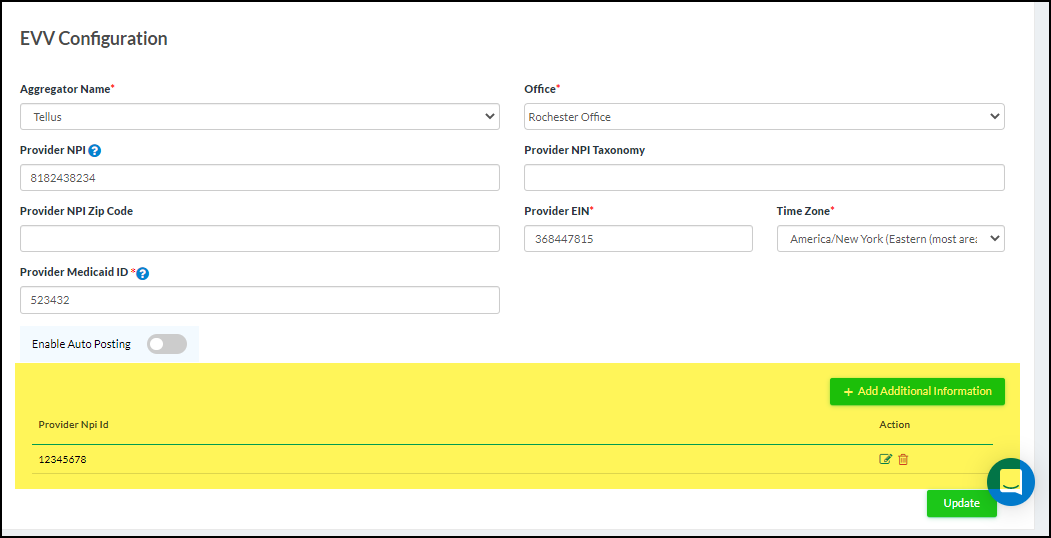Image resolution: width=1051 pixels, height=538 pixels.
Task: Open the Aggregator Name dropdown
Action: coord(259,117)
